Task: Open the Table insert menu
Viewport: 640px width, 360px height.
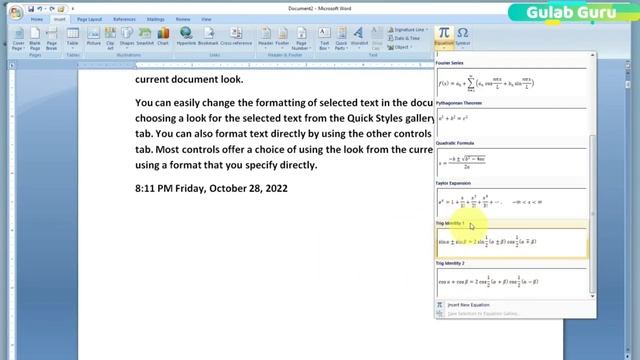Action: (x=73, y=38)
